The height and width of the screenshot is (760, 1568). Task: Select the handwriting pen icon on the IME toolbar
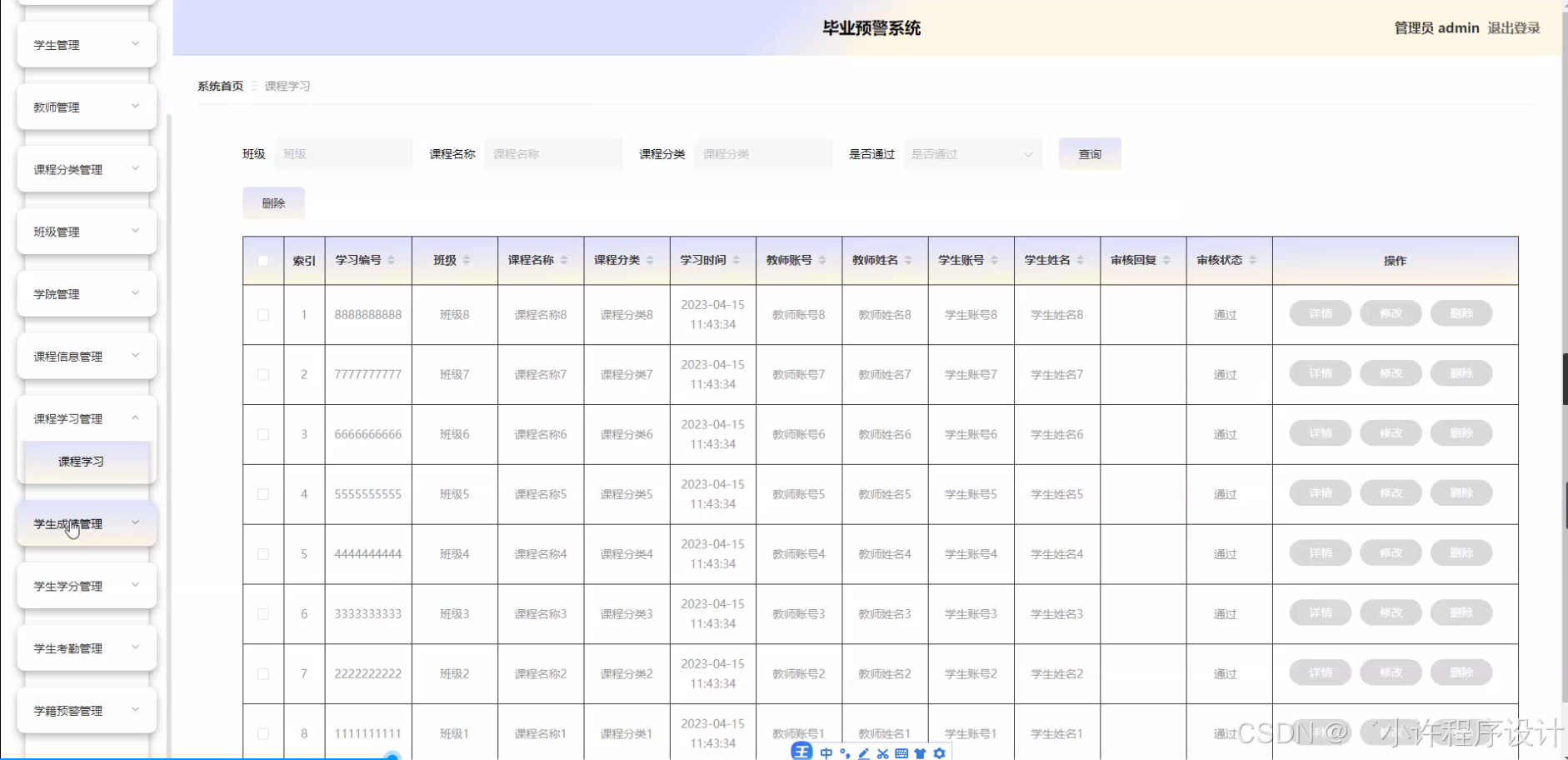pos(863,752)
